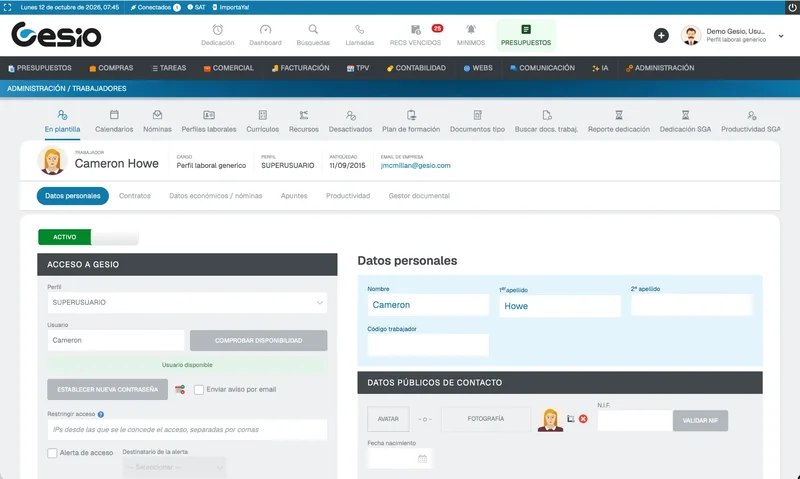This screenshot has width=800, height=479.
Task: Click Restringir acceso help question icon
Action: [x=101, y=414]
